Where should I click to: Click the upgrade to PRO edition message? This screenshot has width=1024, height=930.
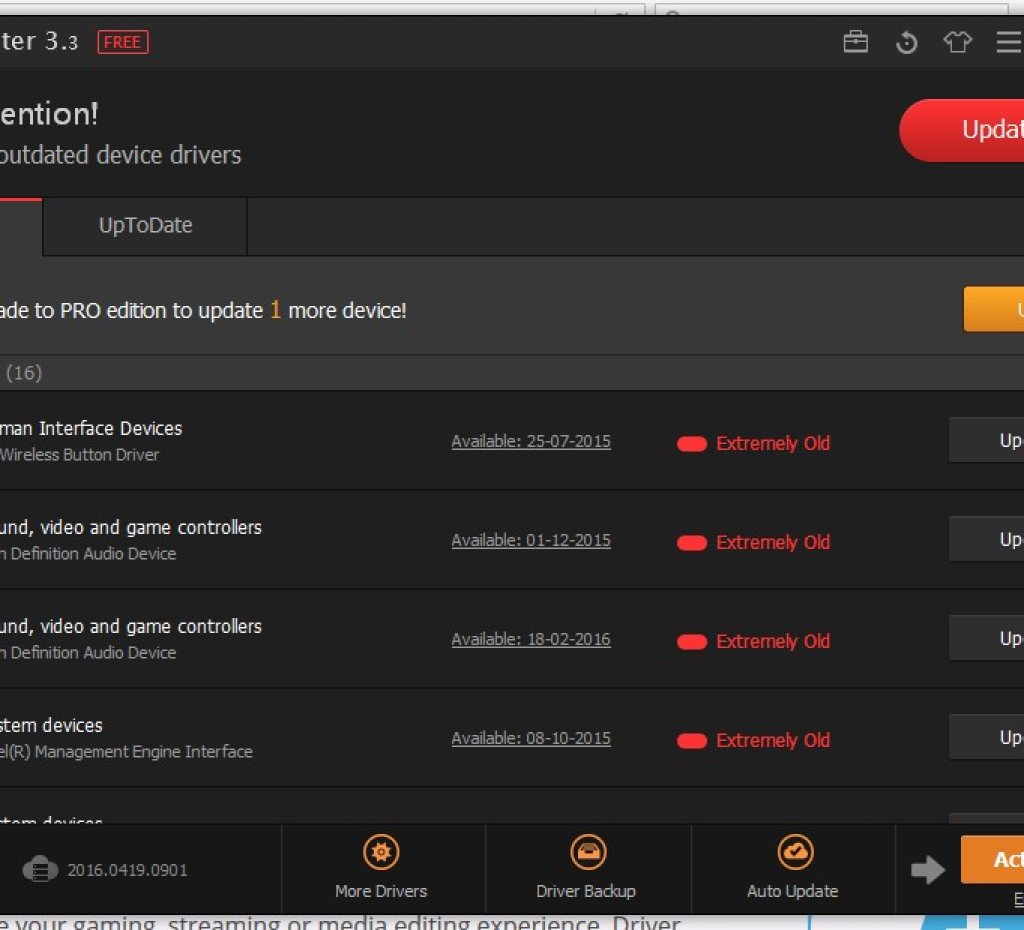(202, 310)
